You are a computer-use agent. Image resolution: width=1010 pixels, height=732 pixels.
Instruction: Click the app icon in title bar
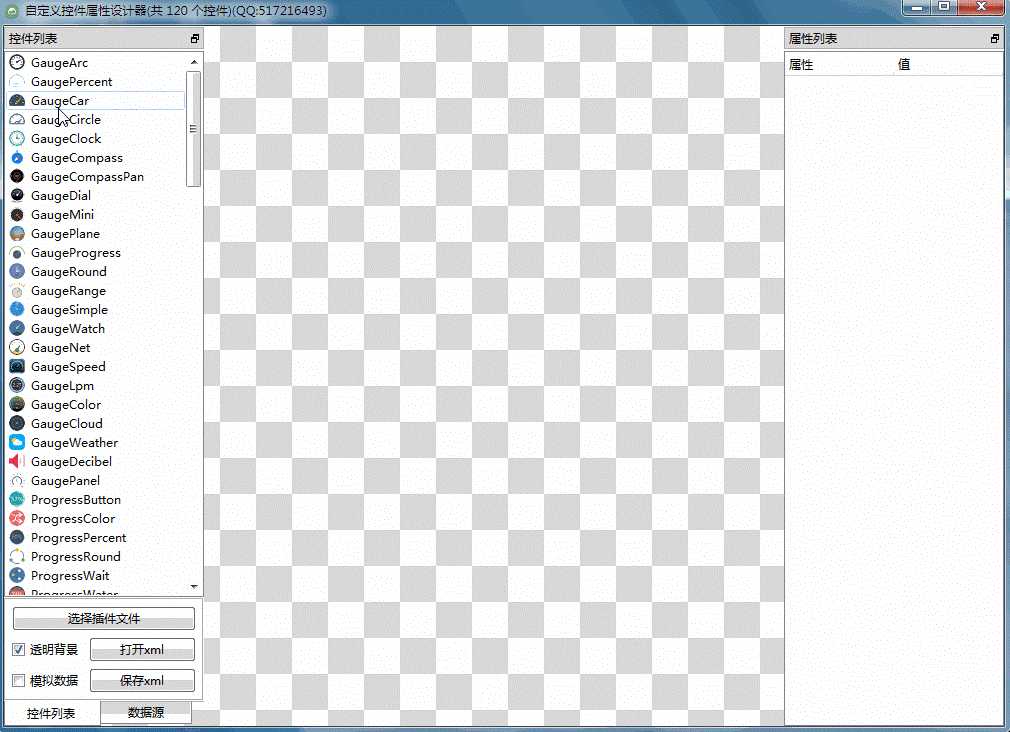click(12, 11)
